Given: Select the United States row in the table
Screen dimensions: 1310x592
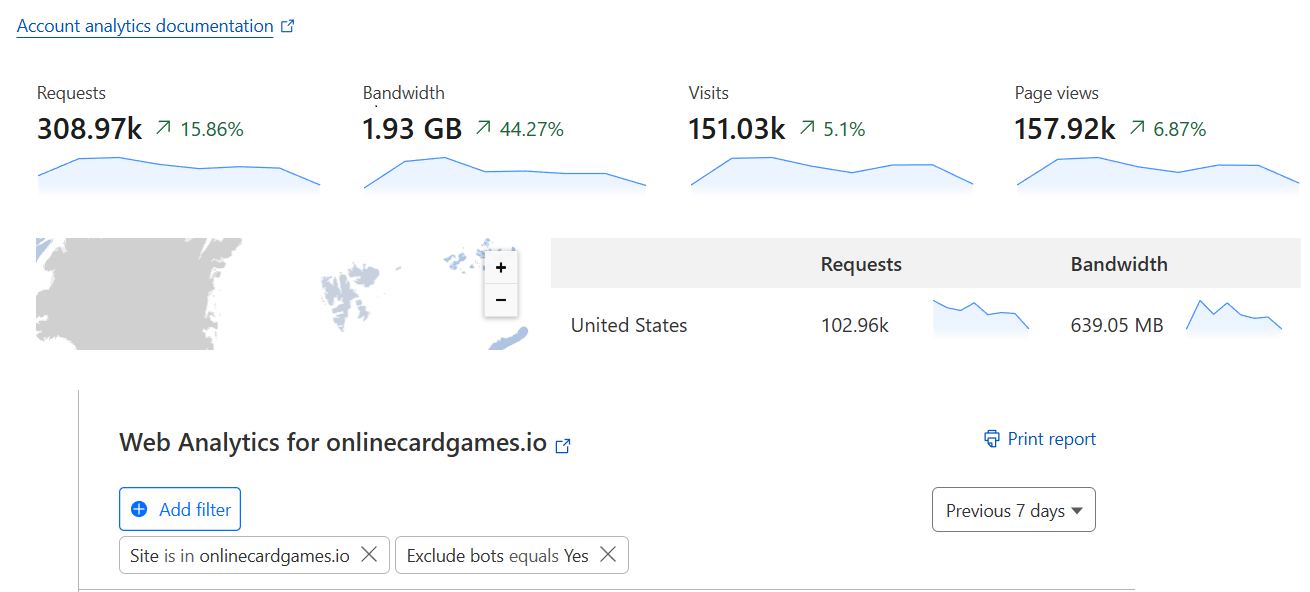Looking at the screenshot, I should coord(628,325).
